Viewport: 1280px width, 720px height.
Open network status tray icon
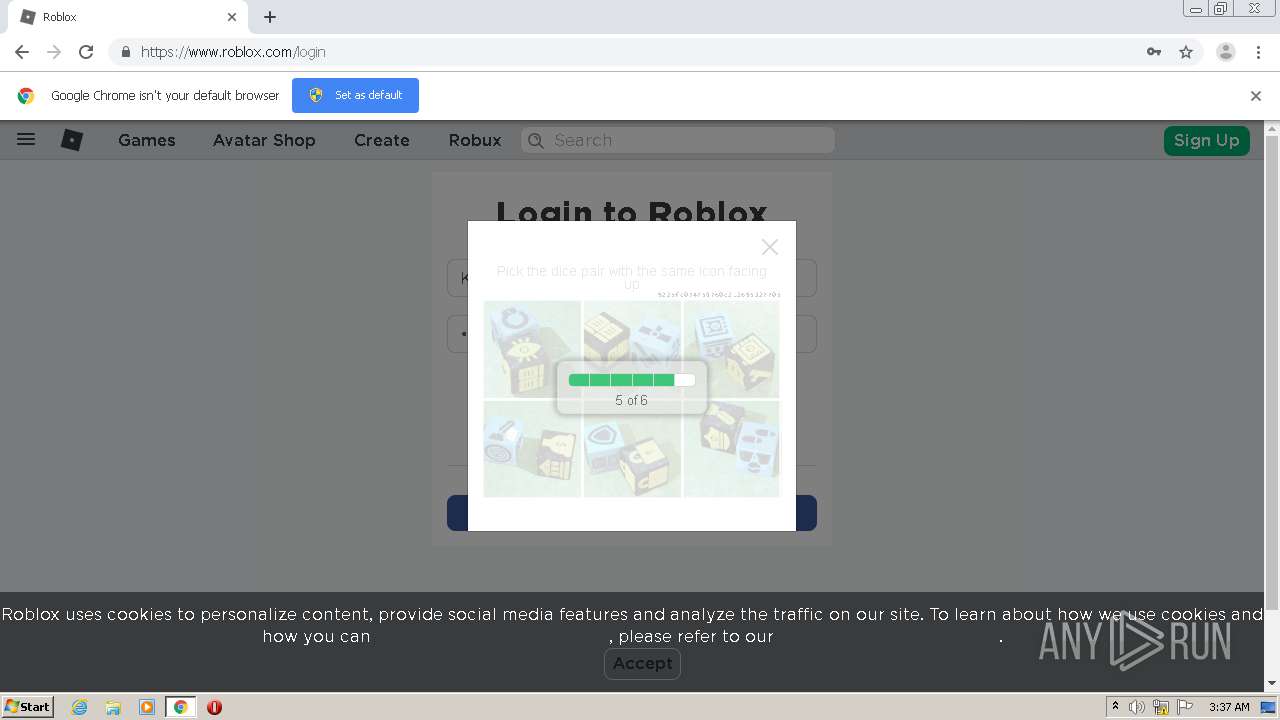coord(1161,707)
